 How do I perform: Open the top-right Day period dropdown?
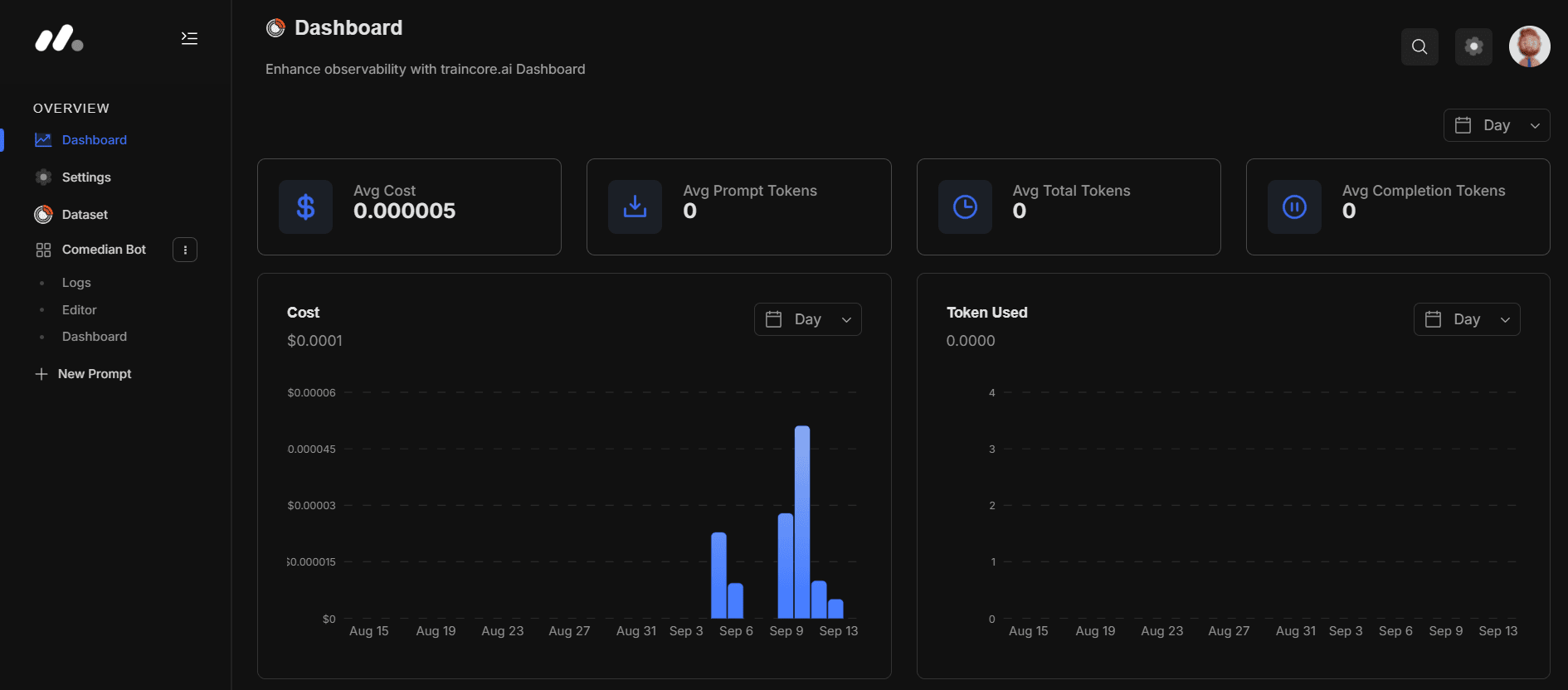point(1497,125)
